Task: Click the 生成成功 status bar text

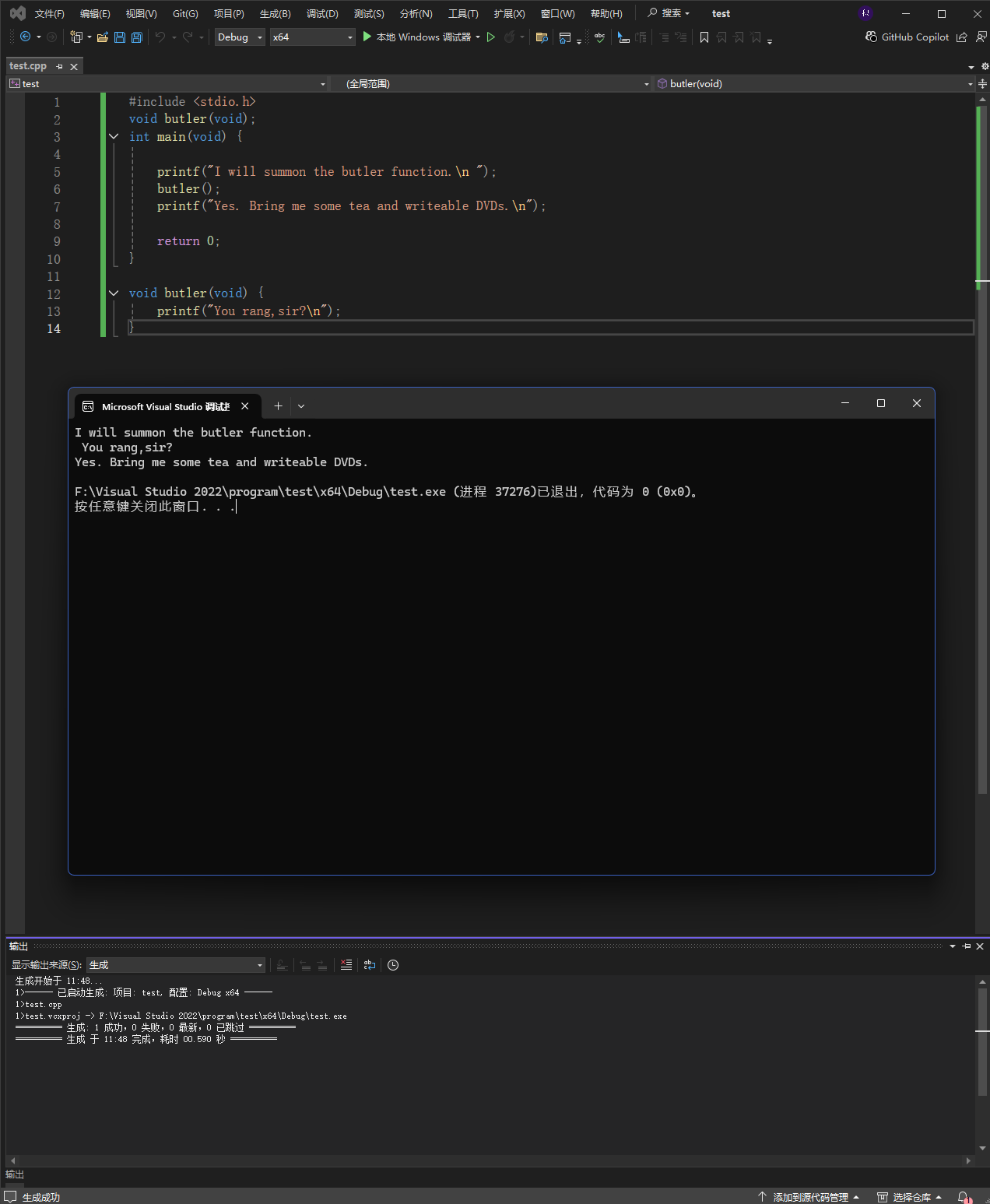Action: coord(41,1197)
